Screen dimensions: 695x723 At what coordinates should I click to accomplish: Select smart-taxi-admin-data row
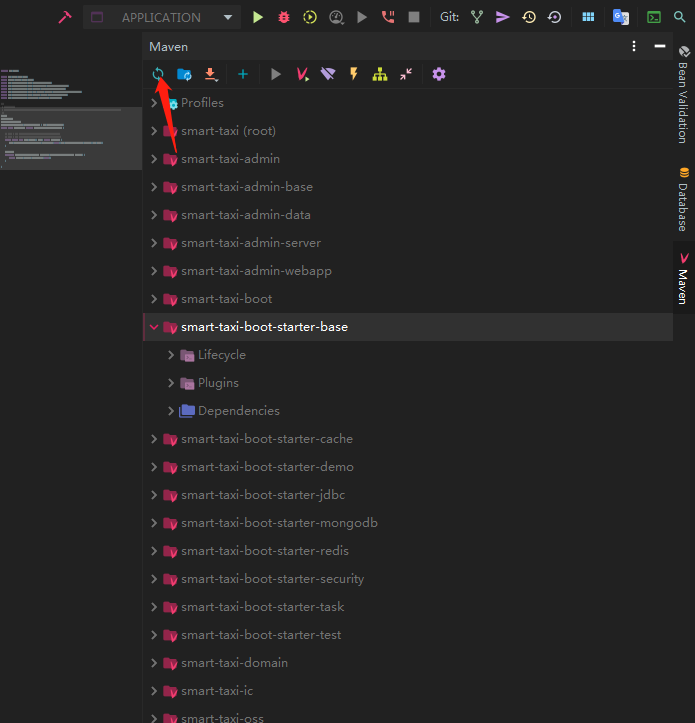408,215
